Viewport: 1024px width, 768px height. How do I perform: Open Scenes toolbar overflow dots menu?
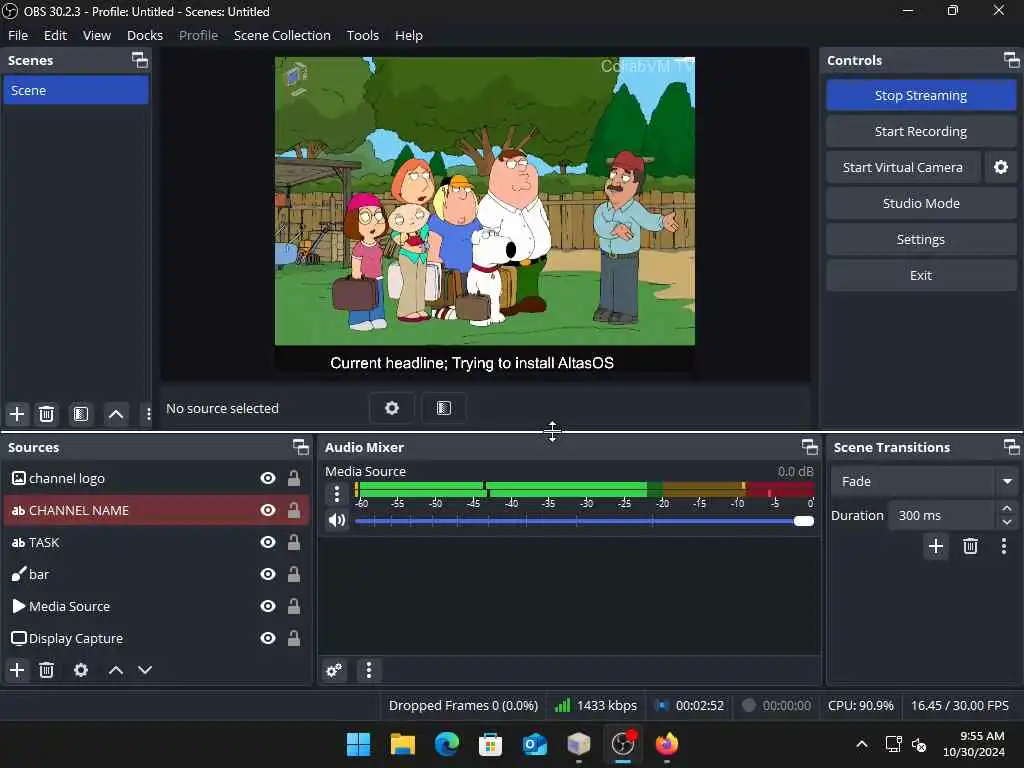click(x=148, y=414)
